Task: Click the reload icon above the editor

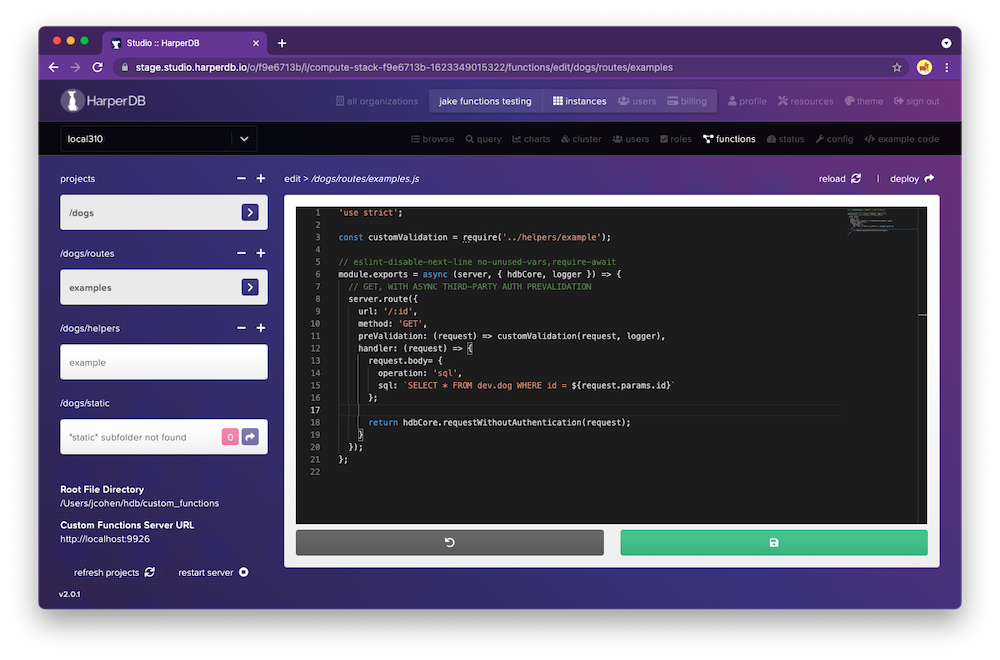Action: click(855, 179)
